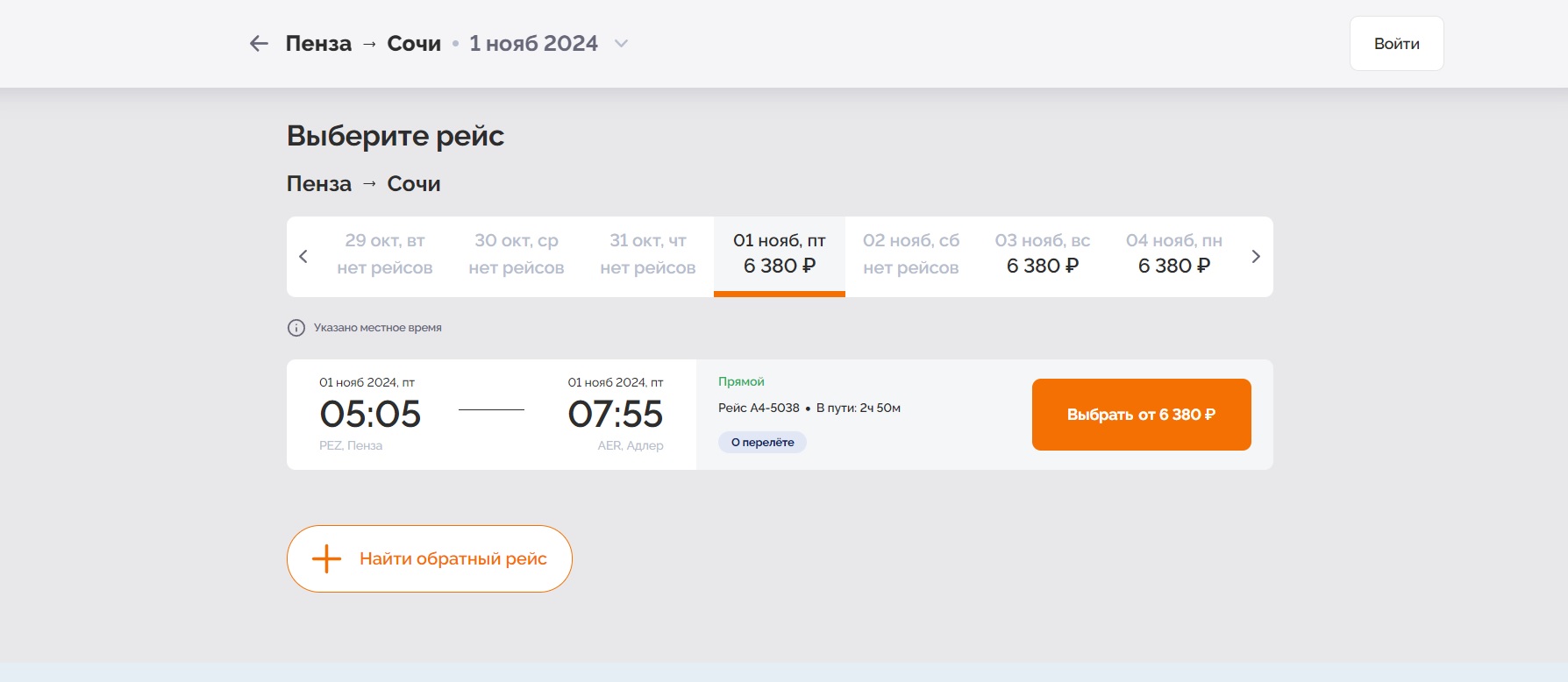Select the 01 нояб, пт date tab
This screenshot has width=1568, height=682.
780,254
